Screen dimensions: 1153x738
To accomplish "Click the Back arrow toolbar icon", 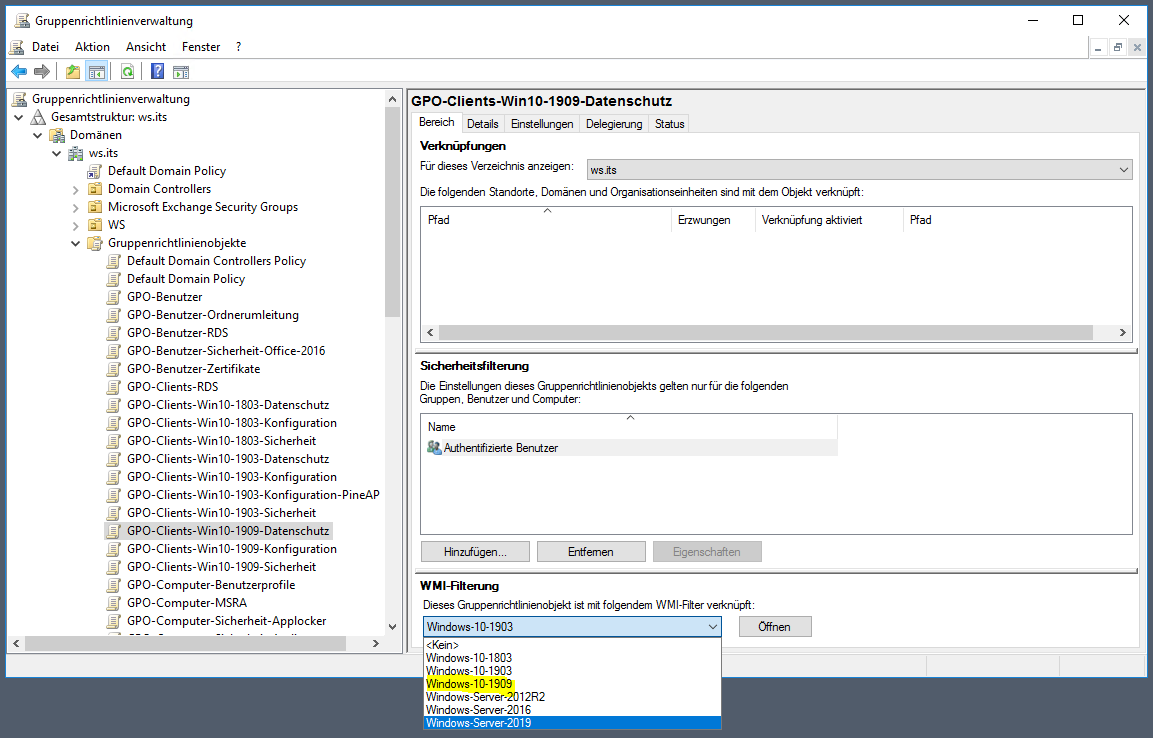I will tap(19, 71).
